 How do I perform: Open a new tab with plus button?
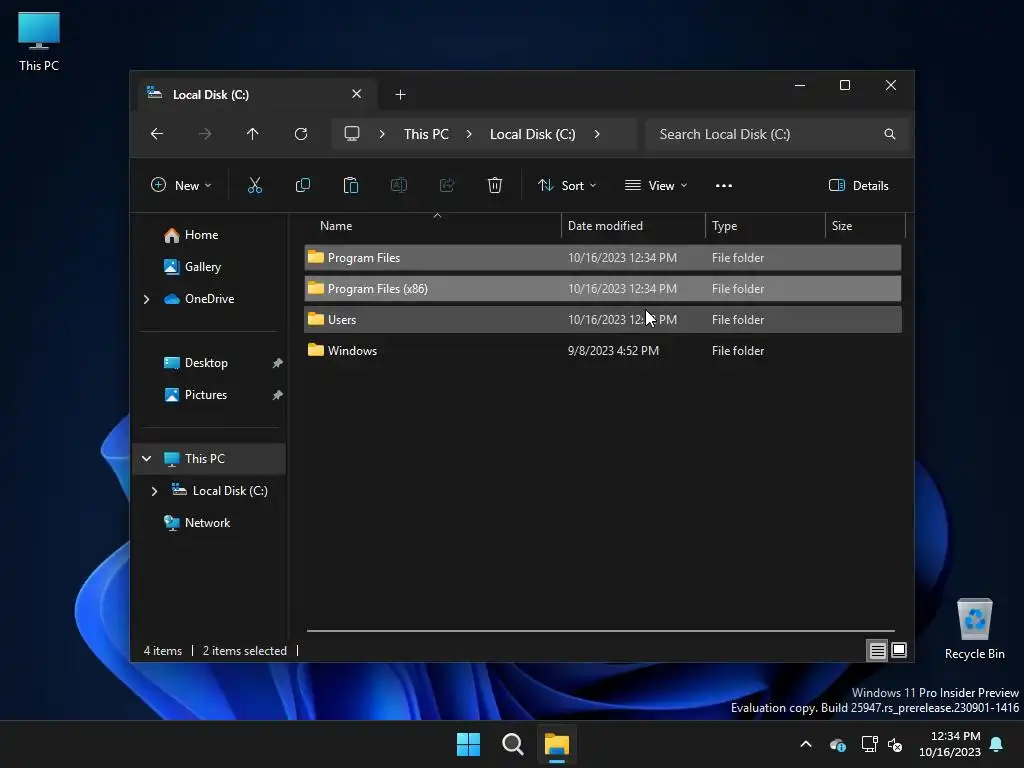[400, 95]
